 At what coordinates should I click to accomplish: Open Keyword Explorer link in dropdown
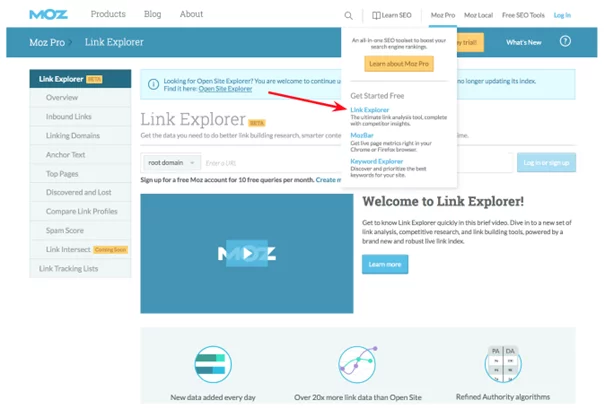(x=377, y=161)
